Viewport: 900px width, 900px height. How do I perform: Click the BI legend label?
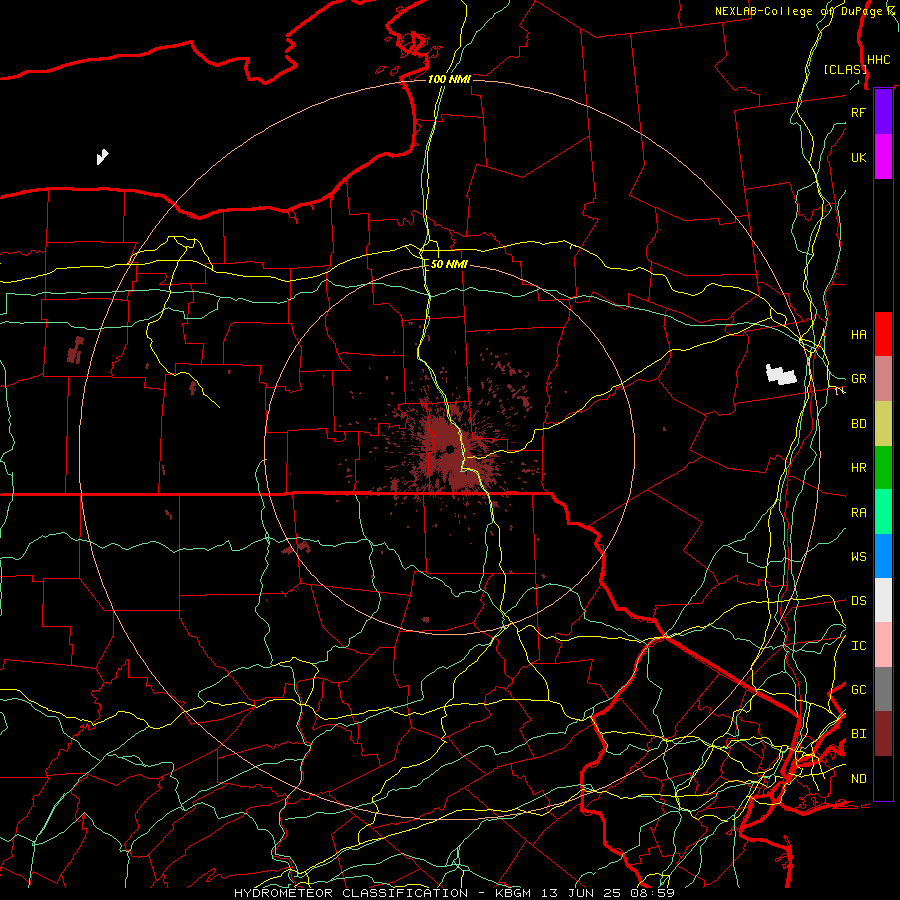click(858, 734)
